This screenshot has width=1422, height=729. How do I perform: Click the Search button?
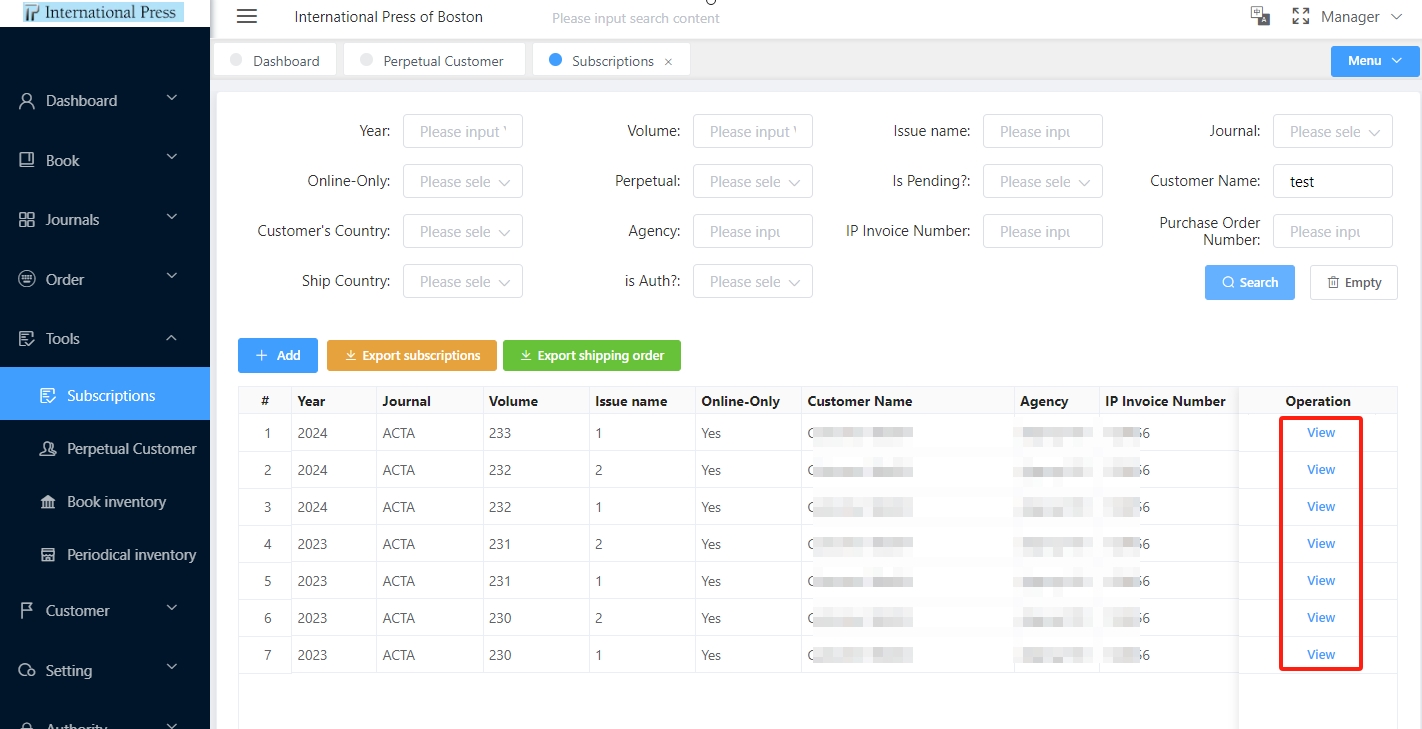(1250, 282)
